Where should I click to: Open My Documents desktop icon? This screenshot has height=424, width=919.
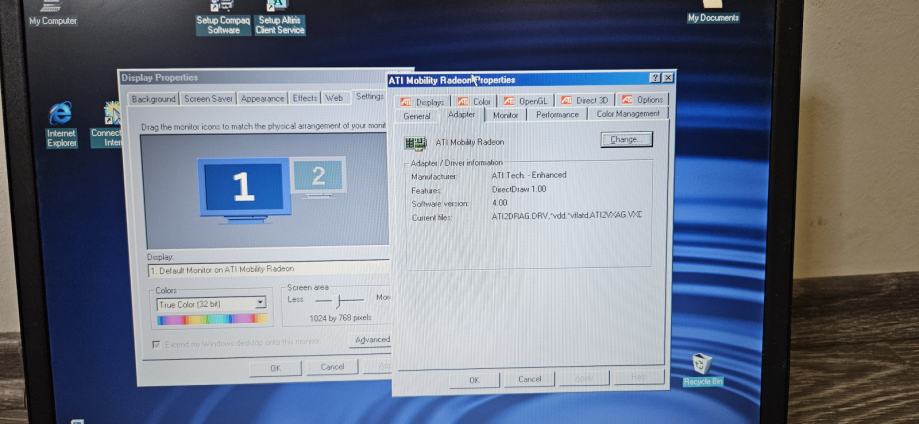pos(713,12)
